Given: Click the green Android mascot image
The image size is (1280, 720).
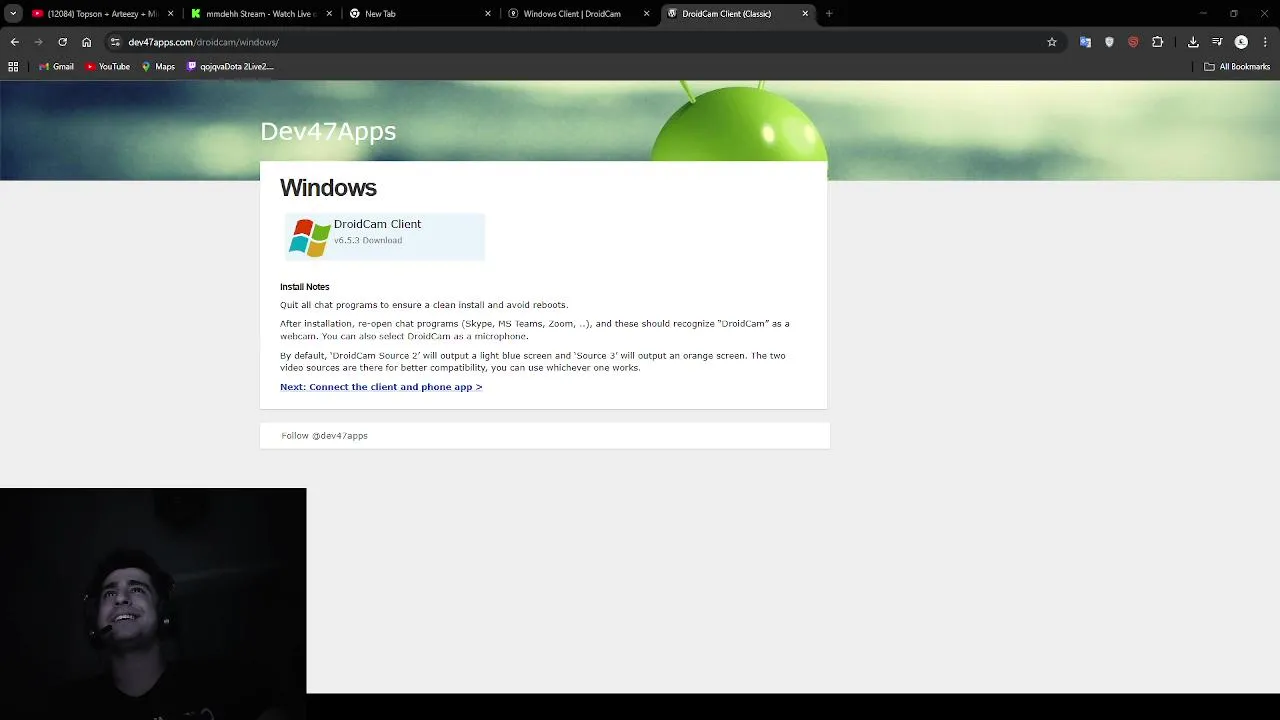Looking at the screenshot, I should coord(740,122).
